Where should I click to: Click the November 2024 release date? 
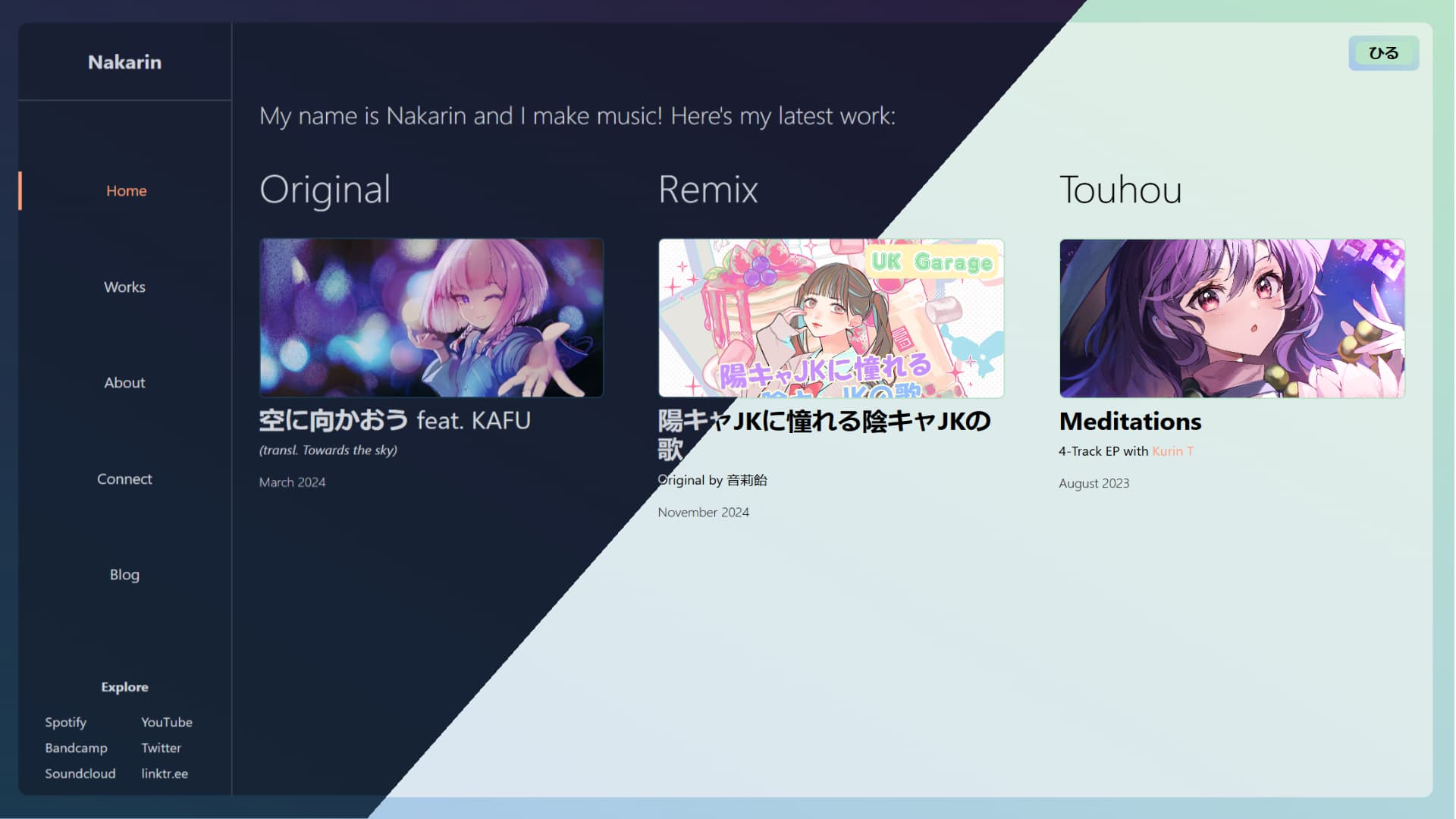pyautogui.click(x=703, y=513)
